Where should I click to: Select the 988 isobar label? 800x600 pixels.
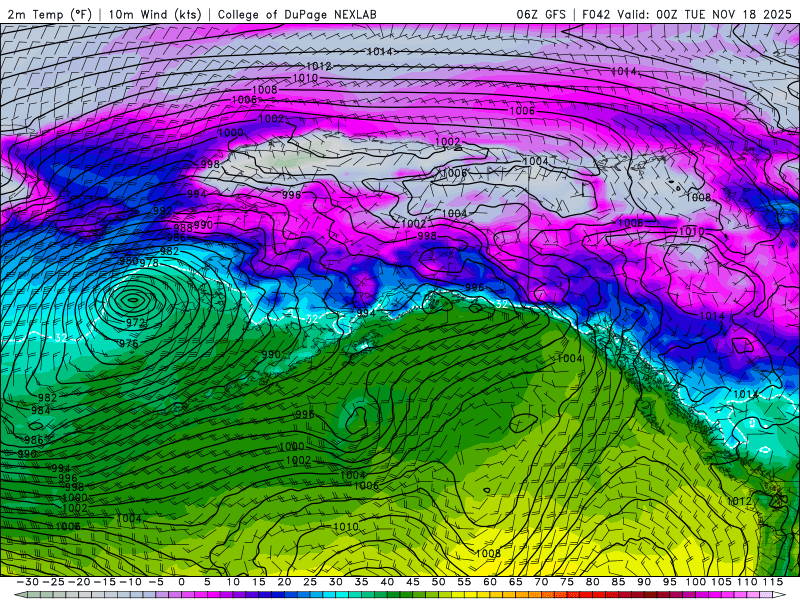coord(183,228)
